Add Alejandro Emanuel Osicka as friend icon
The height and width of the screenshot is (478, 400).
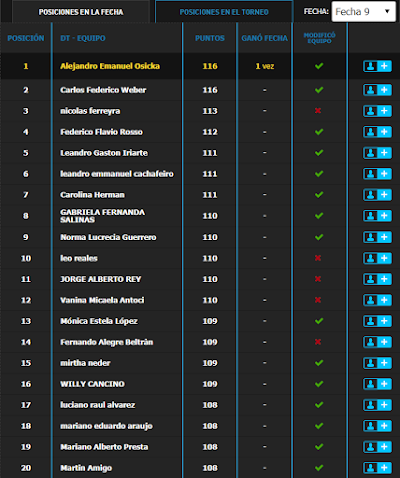pyautogui.click(x=377, y=66)
